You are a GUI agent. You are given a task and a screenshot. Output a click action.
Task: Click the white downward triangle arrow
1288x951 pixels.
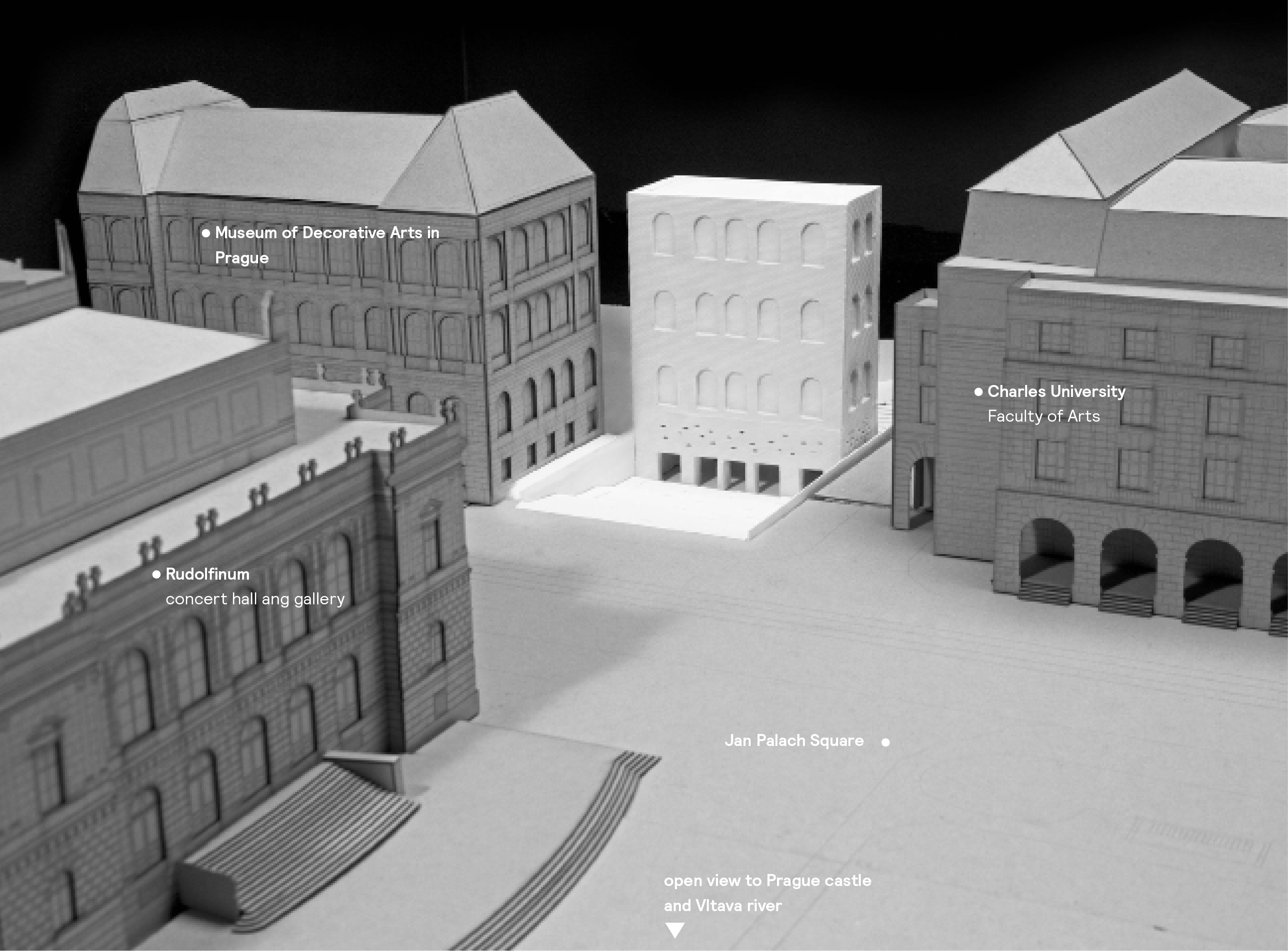[675, 930]
